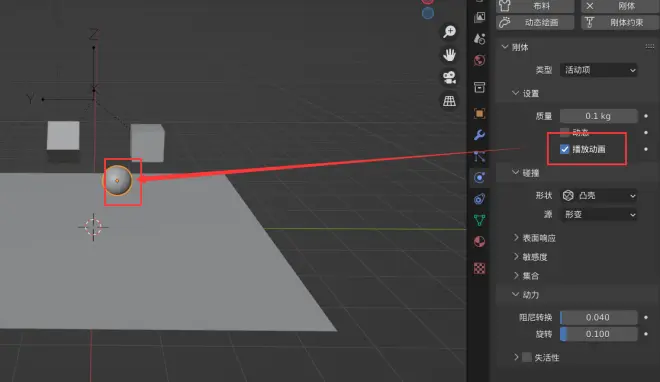Click animate dot next to 质量 field
Viewport: 660px width, 382px height.
pyautogui.click(x=646, y=116)
